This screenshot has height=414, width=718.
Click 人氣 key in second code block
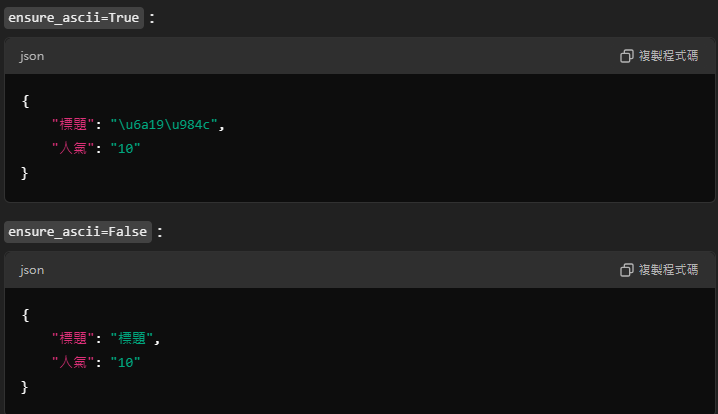(x=73, y=362)
